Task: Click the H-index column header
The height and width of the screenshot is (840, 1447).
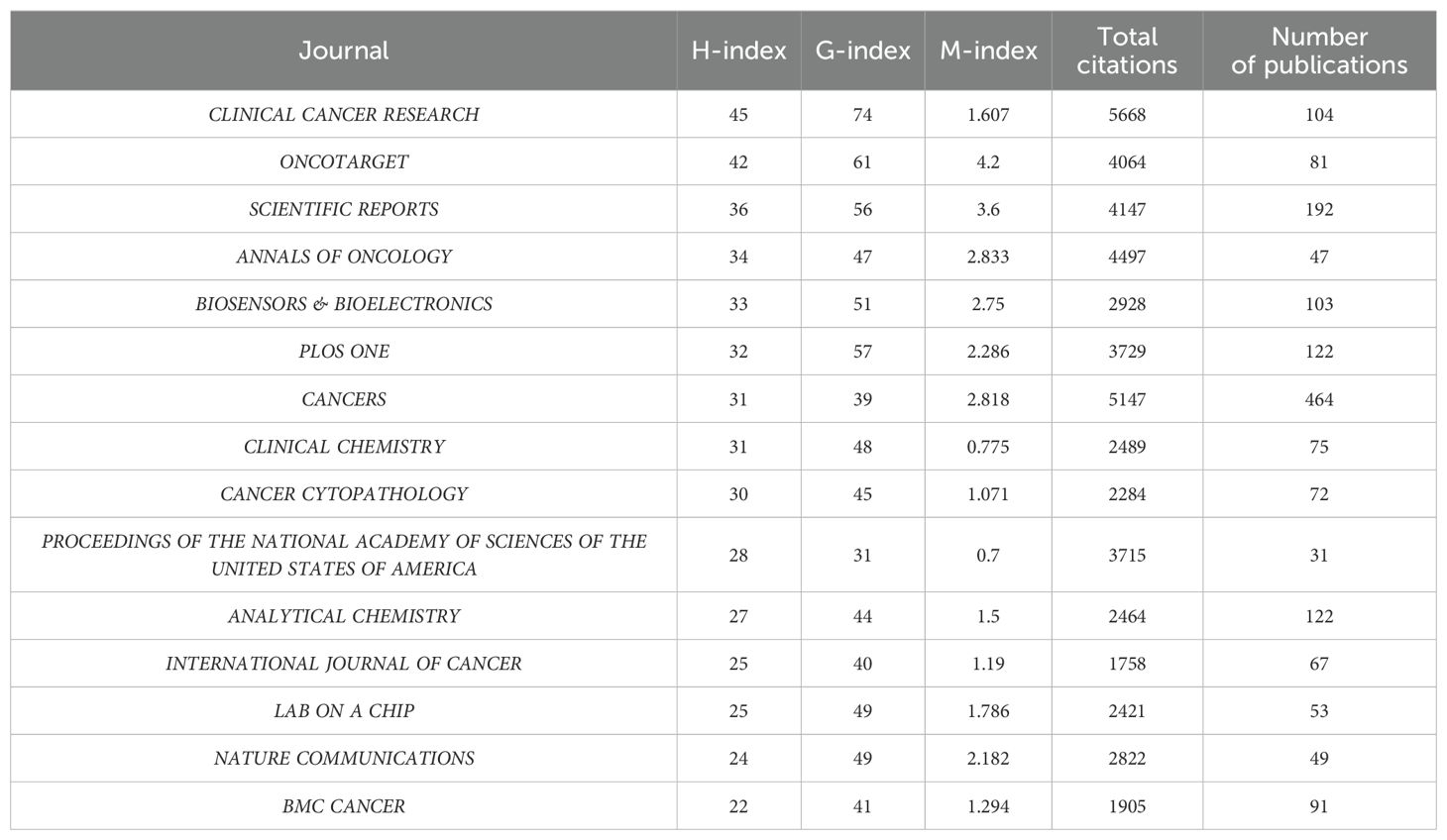Action: [x=738, y=51]
